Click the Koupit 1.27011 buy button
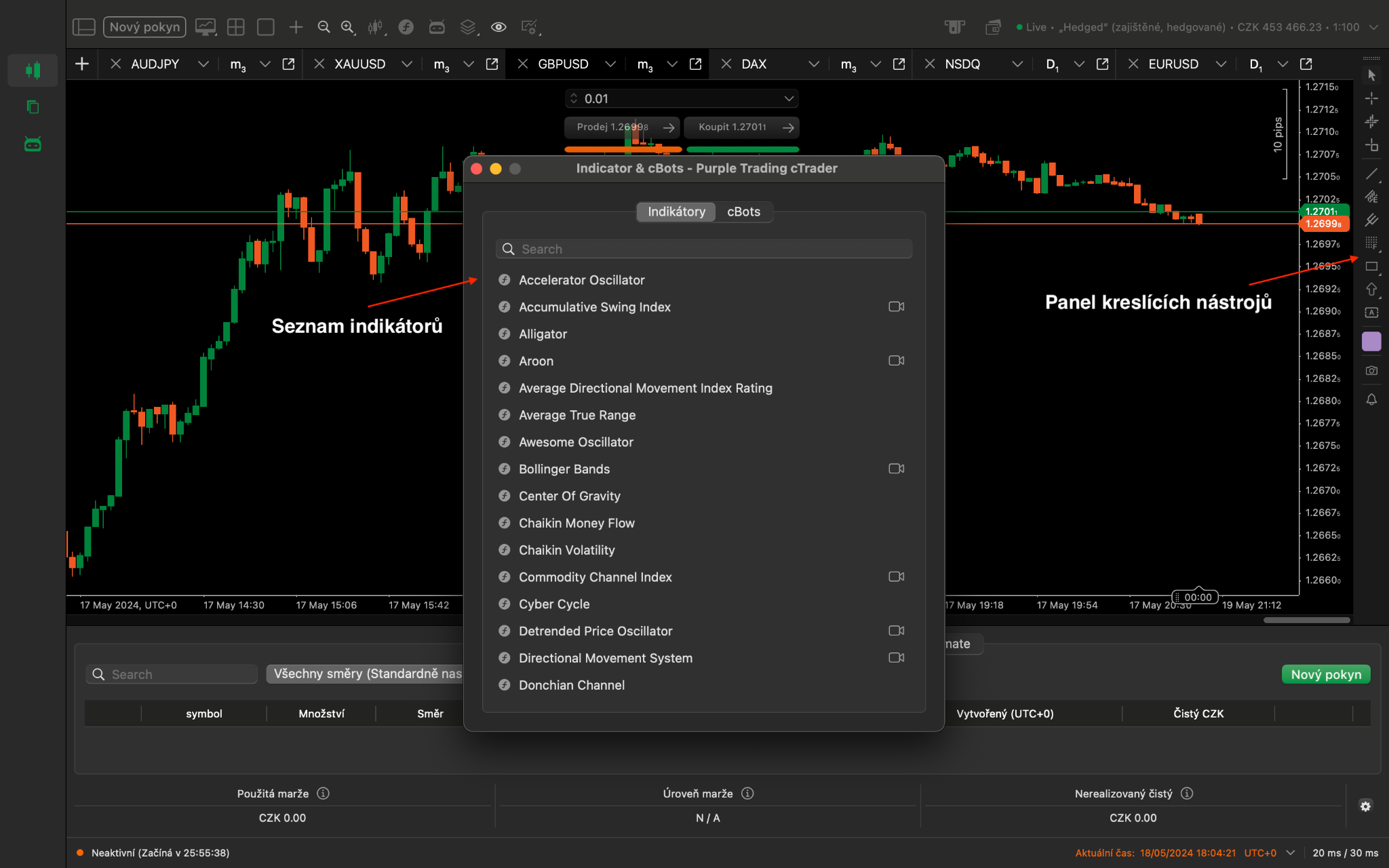Viewport: 1389px width, 868px height. pyautogui.click(x=741, y=127)
